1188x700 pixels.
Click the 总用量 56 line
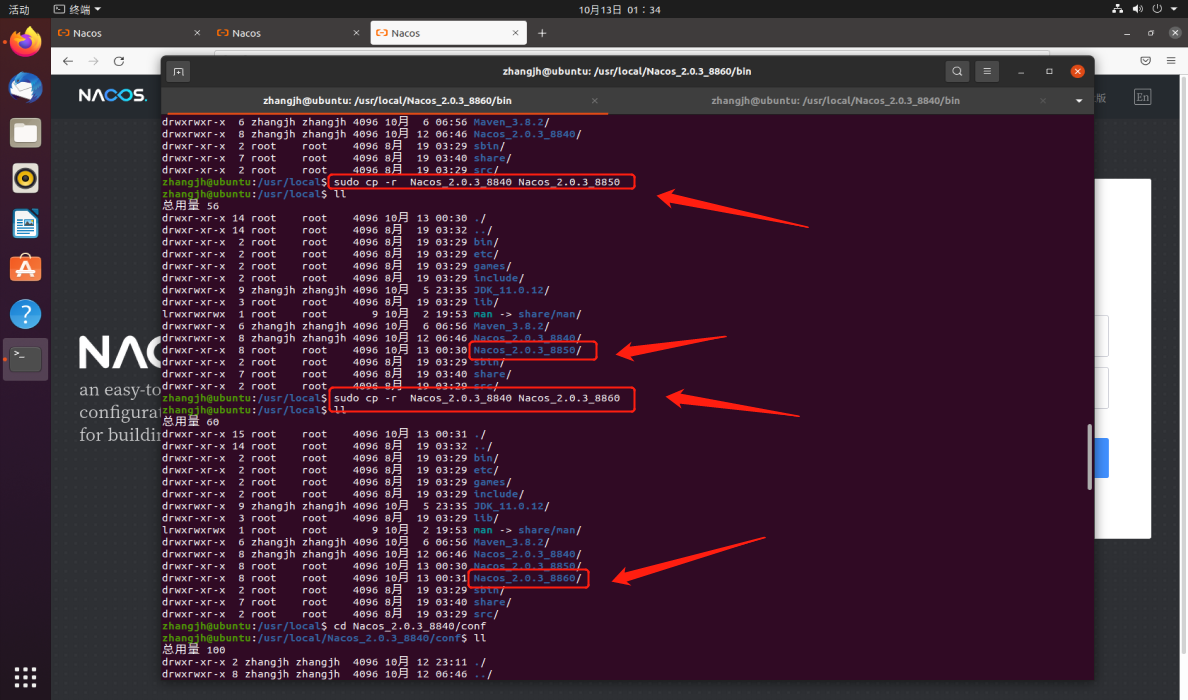pyautogui.click(x=191, y=205)
